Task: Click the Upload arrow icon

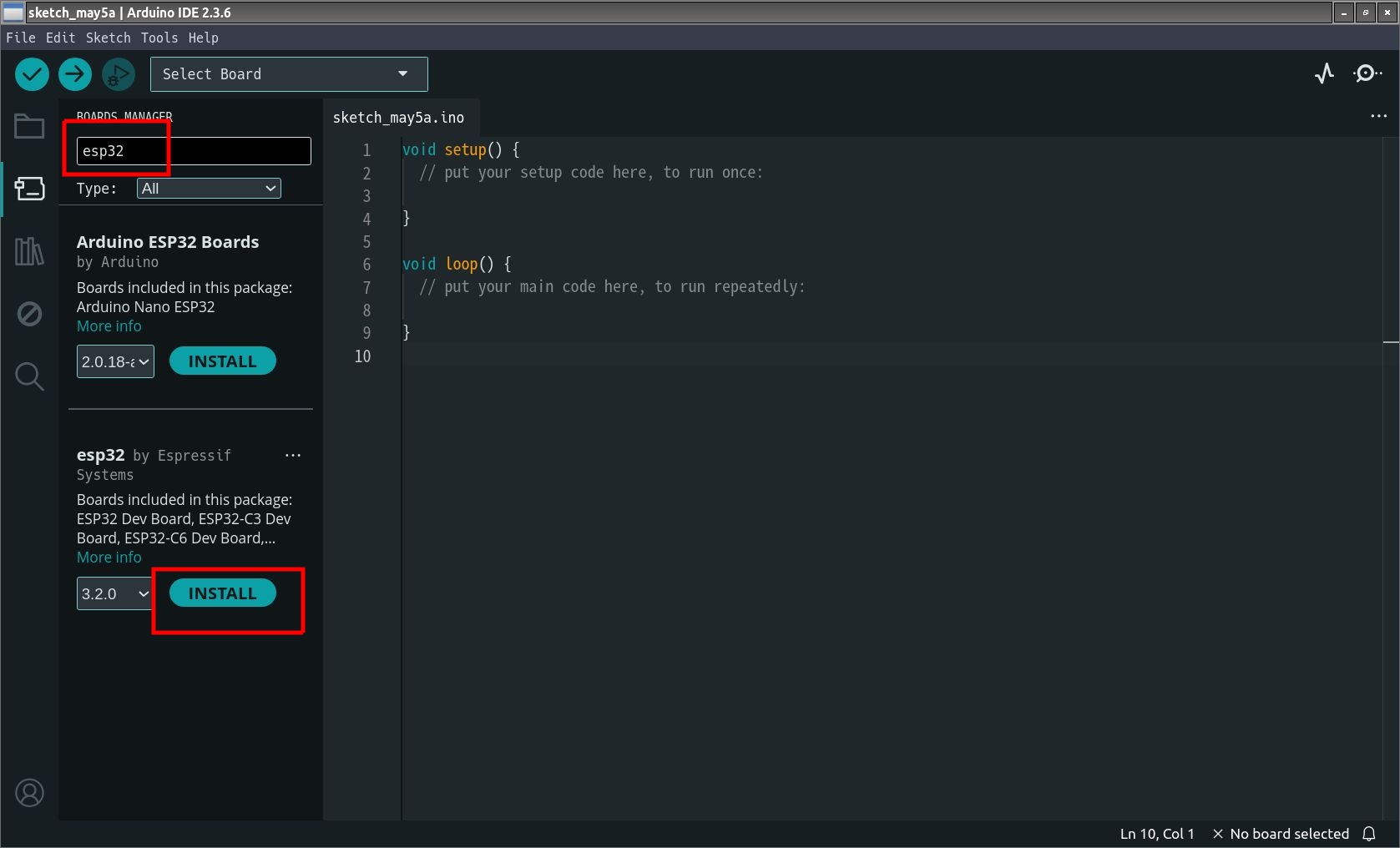Action: tap(74, 74)
